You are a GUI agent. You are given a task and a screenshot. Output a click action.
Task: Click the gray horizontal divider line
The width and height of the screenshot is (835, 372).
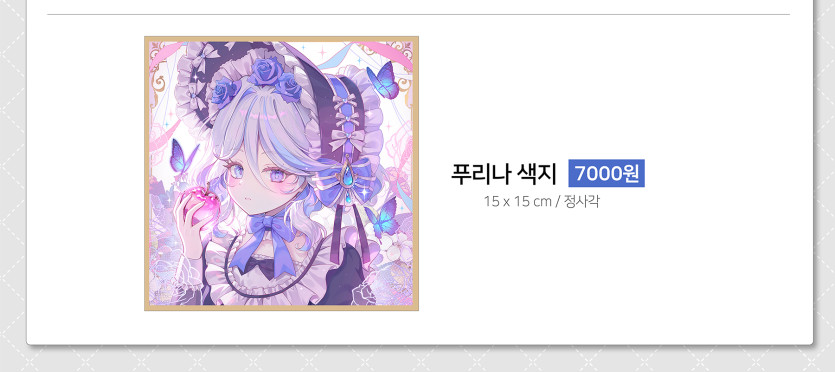tap(419, 14)
